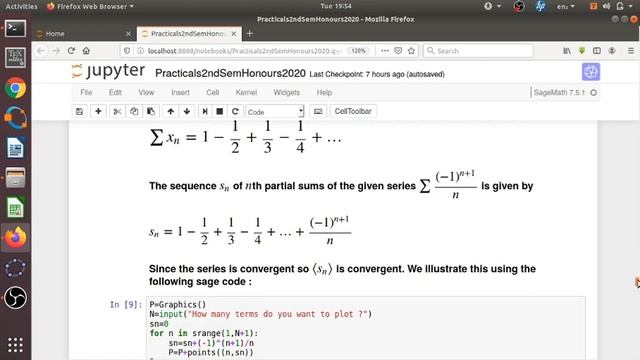
Task: Go back in browser history
Action: point(41,51)
